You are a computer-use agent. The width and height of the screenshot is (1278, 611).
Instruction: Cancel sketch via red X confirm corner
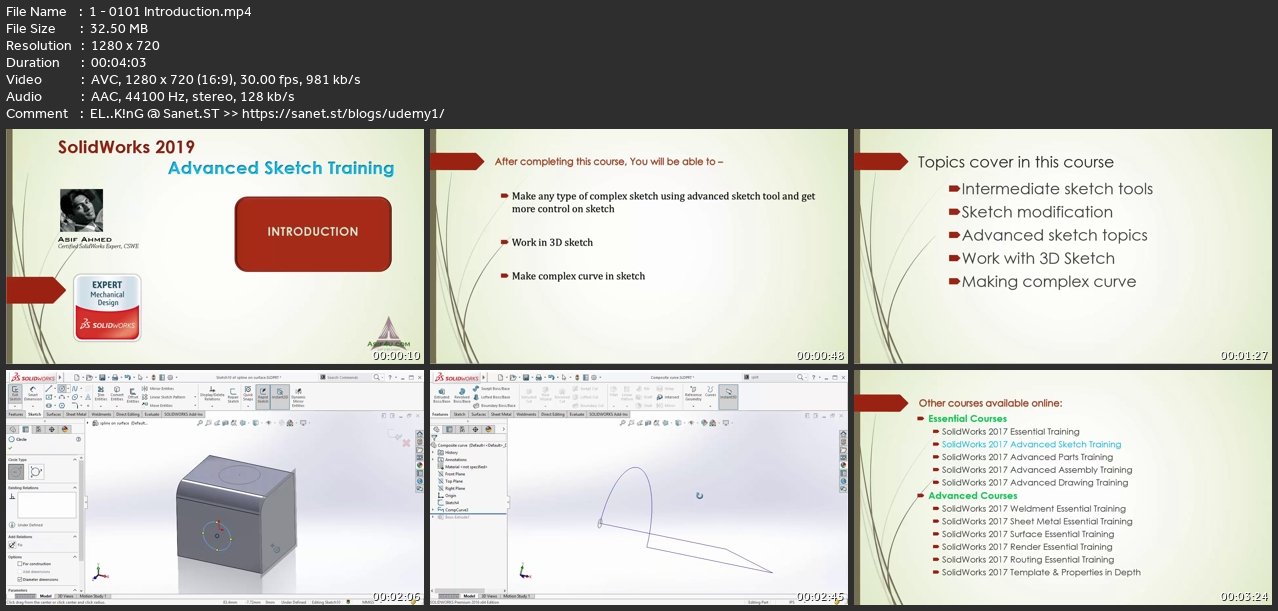point(406,443)
